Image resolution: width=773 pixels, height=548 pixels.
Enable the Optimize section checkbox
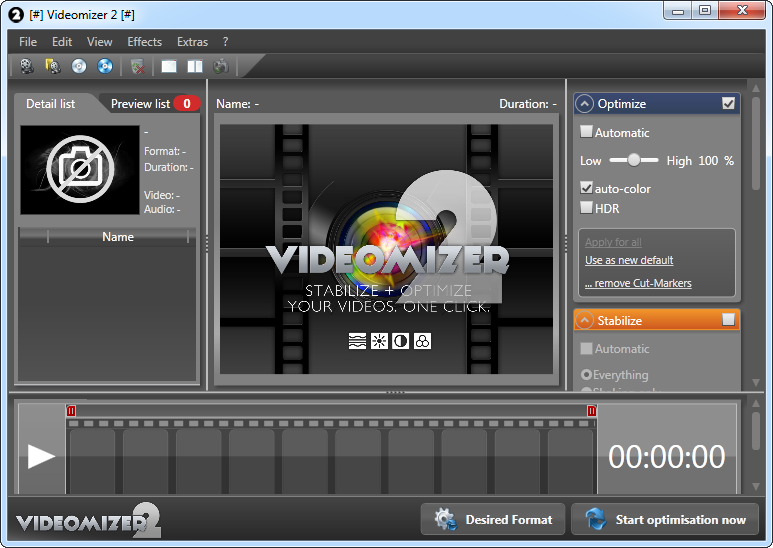[x=728, y=103]
